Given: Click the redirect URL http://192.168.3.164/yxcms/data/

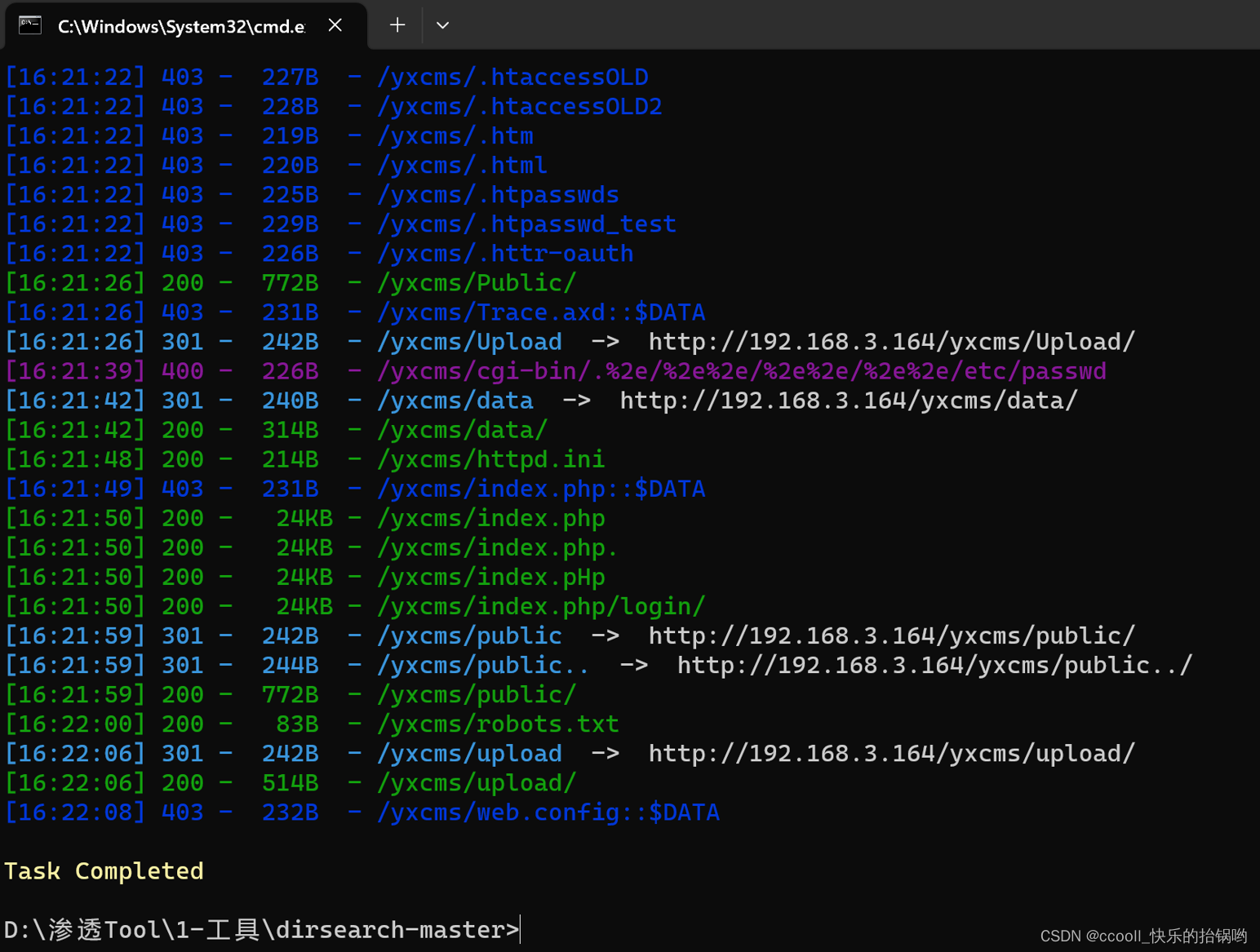Looking at the screenshot, I should [x=850, y=400].
